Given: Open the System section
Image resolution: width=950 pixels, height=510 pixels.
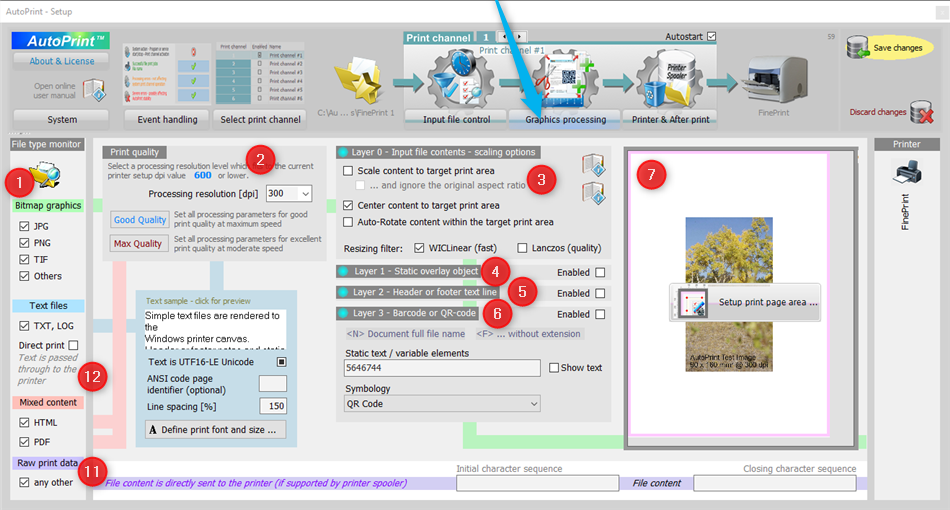Looking at the screenshot, I should coord(61,119).
